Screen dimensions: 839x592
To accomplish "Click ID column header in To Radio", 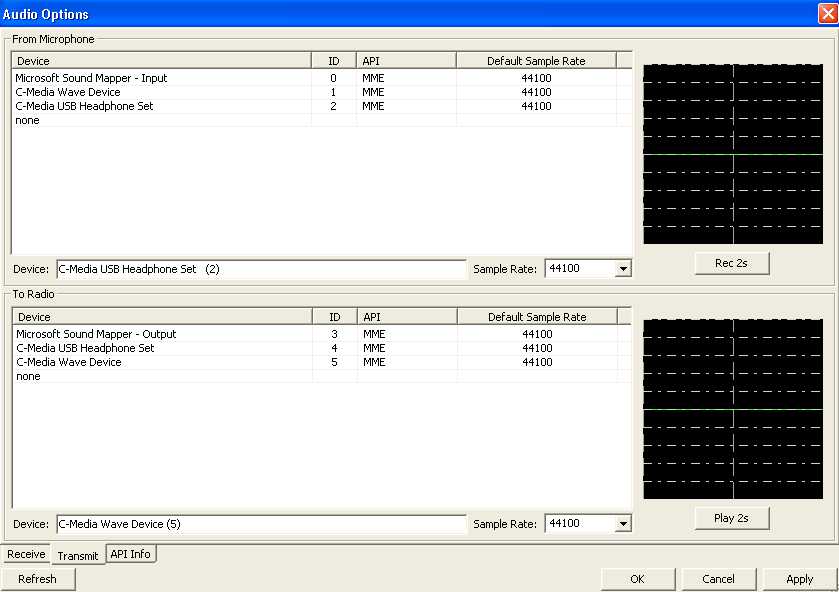I will 335,317.
